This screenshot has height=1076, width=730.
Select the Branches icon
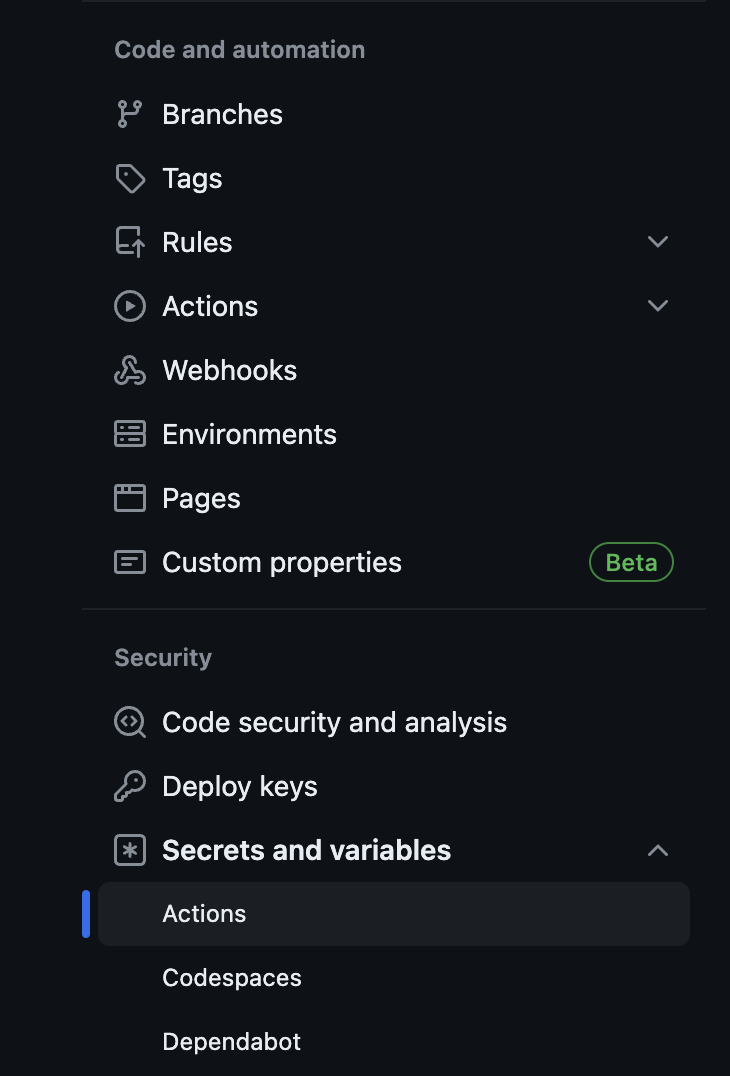(x=131, y=114)
